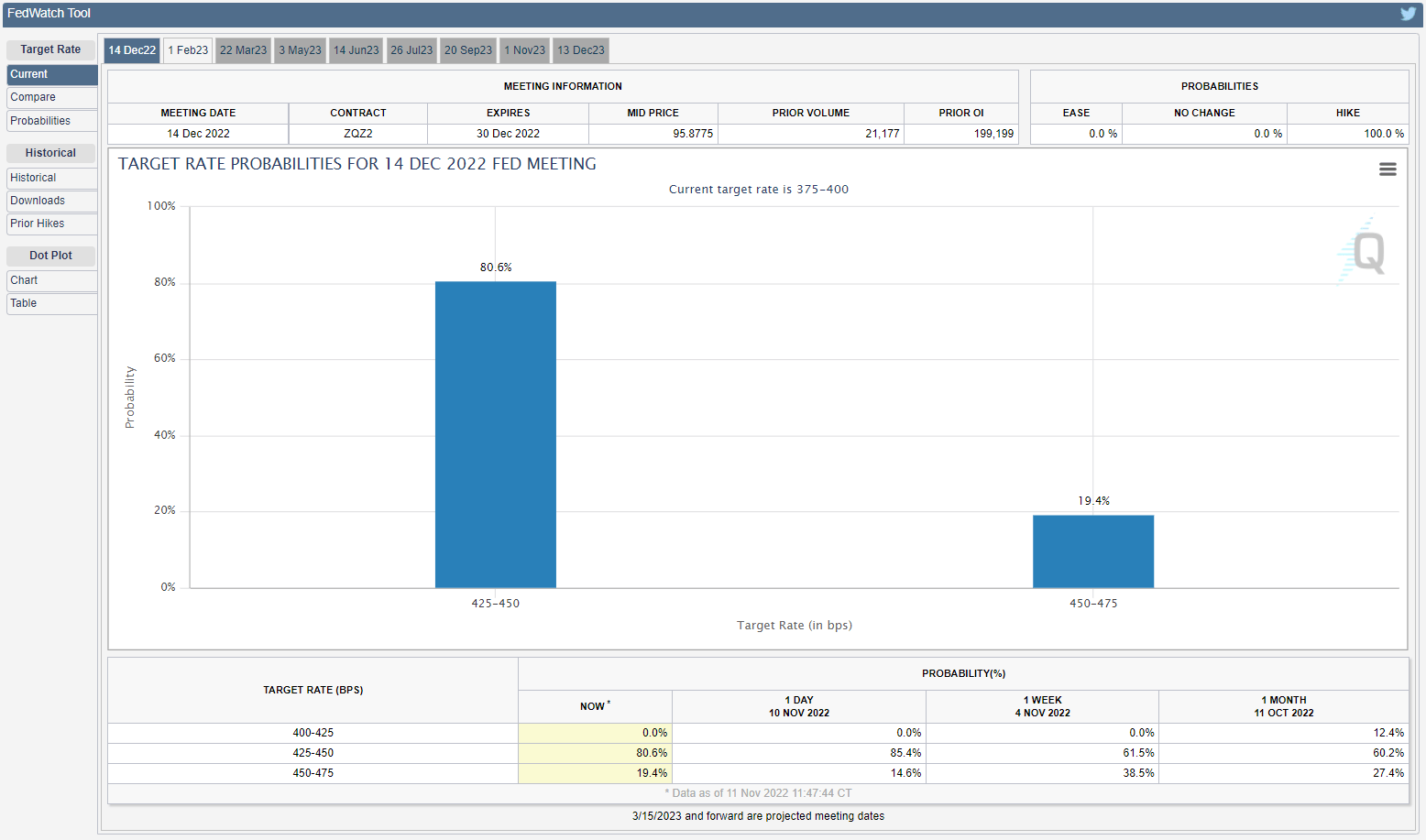This screenshot has height=840, width=1426.
Task: Click the CONTRACT column header
Action: 358,113
